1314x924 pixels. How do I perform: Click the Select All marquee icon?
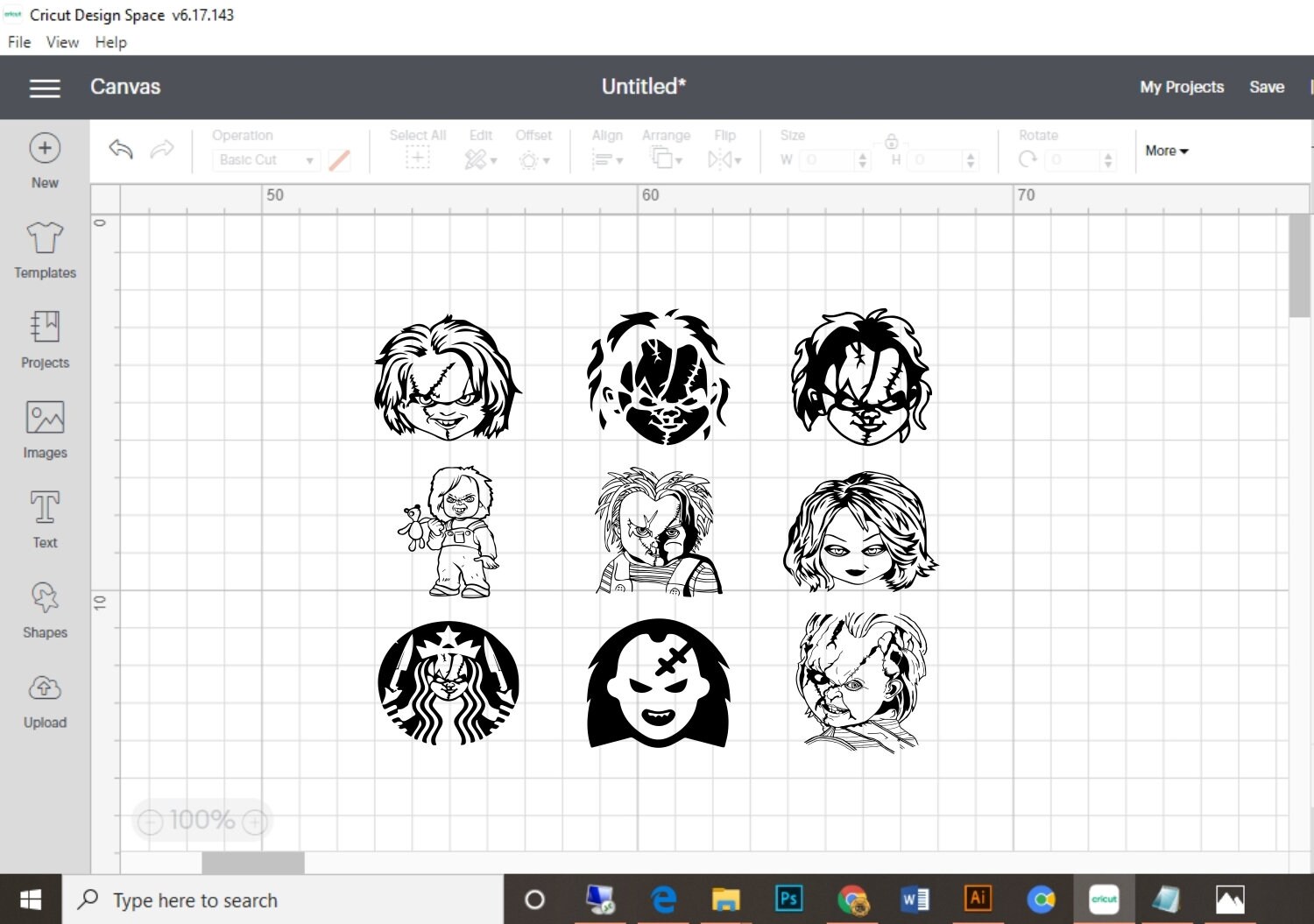click(418, 159)
